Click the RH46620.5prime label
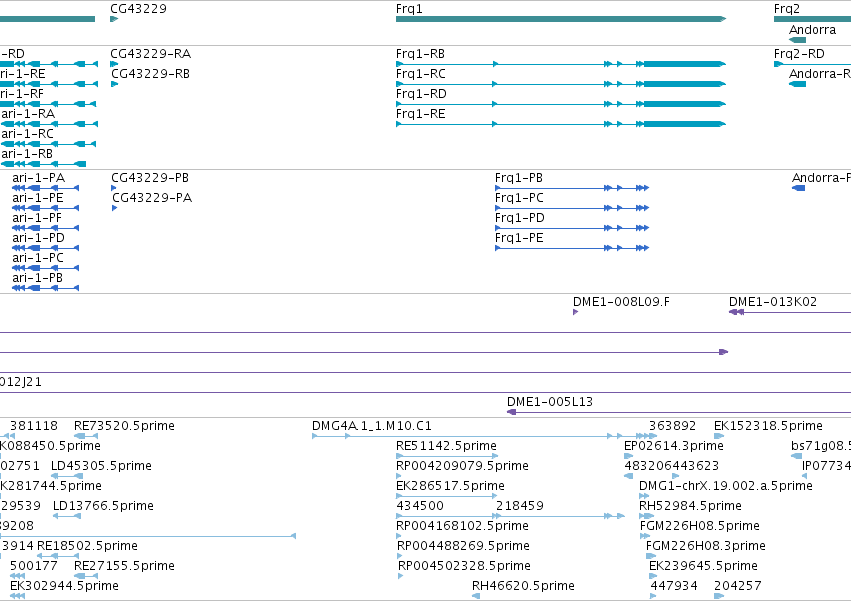This screenshot has width=851, height=601. (x=523, y=587)
